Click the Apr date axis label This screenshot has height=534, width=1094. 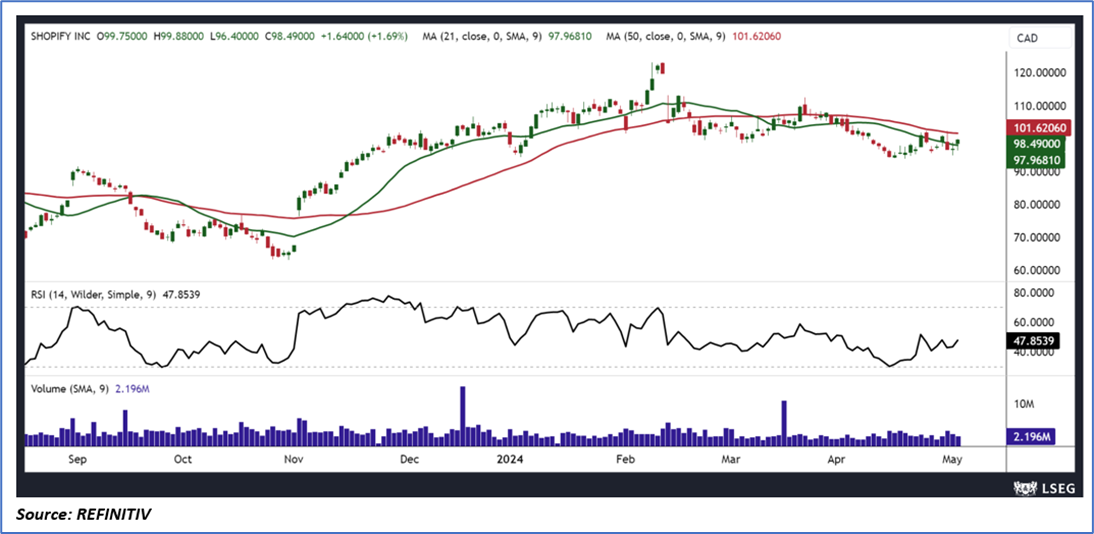point(834,459)
